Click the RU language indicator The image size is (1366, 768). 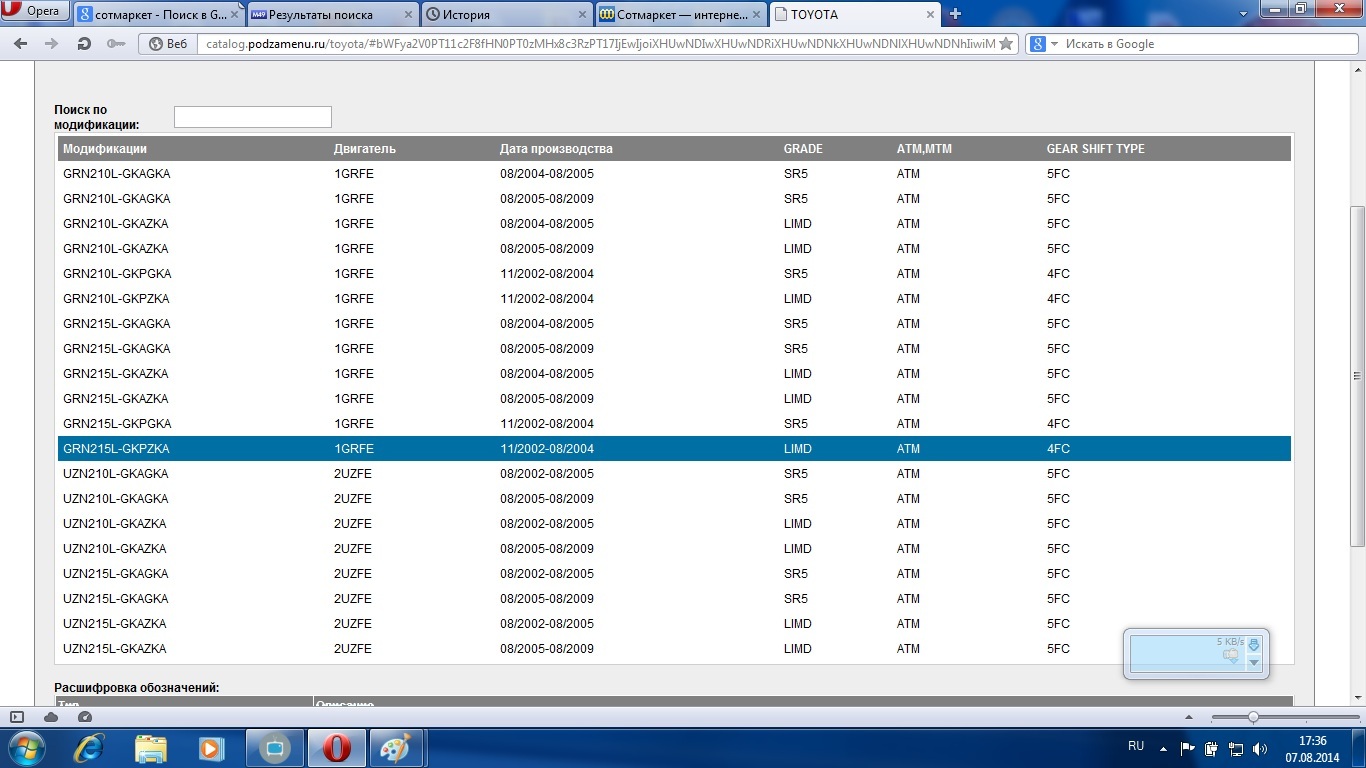tap(1136, 746)
